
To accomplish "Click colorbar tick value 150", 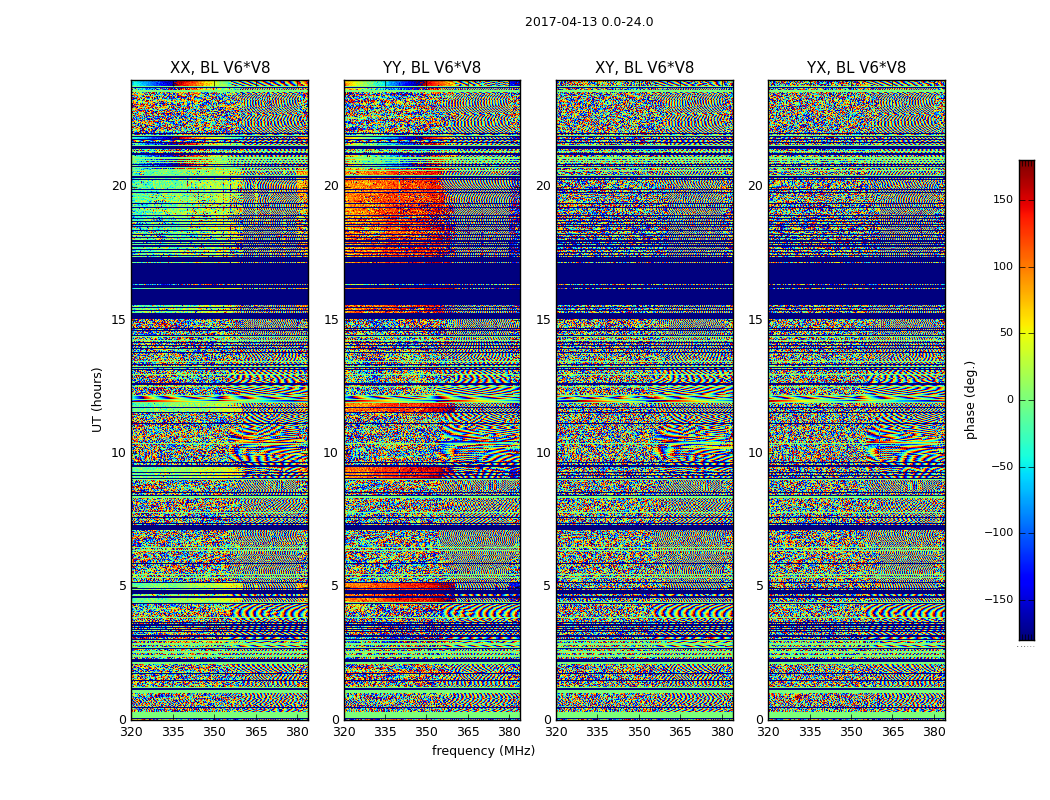I will (x=1003, y=199).
